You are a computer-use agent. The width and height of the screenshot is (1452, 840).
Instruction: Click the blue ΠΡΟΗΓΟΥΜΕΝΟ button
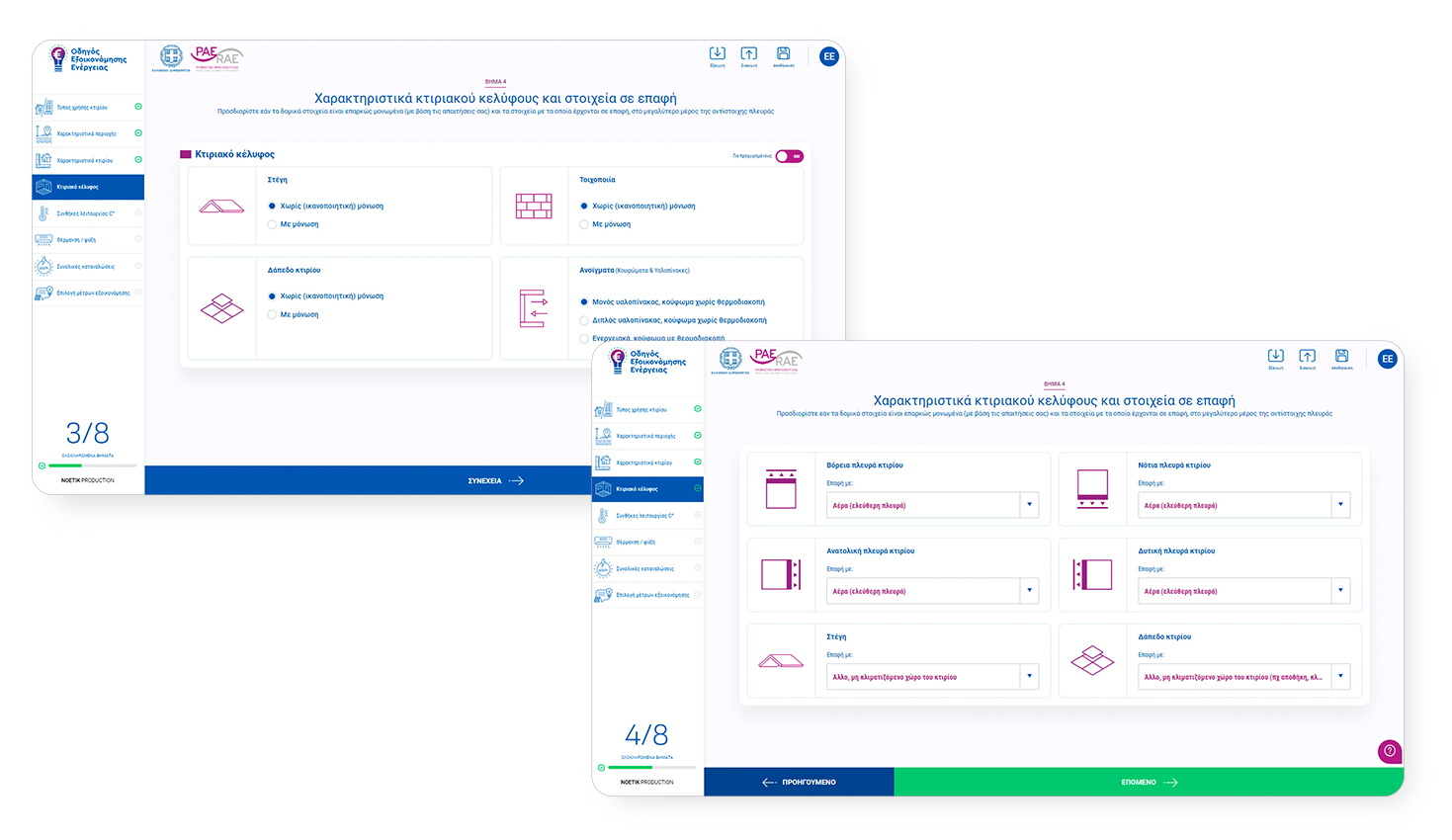(799, 782)
